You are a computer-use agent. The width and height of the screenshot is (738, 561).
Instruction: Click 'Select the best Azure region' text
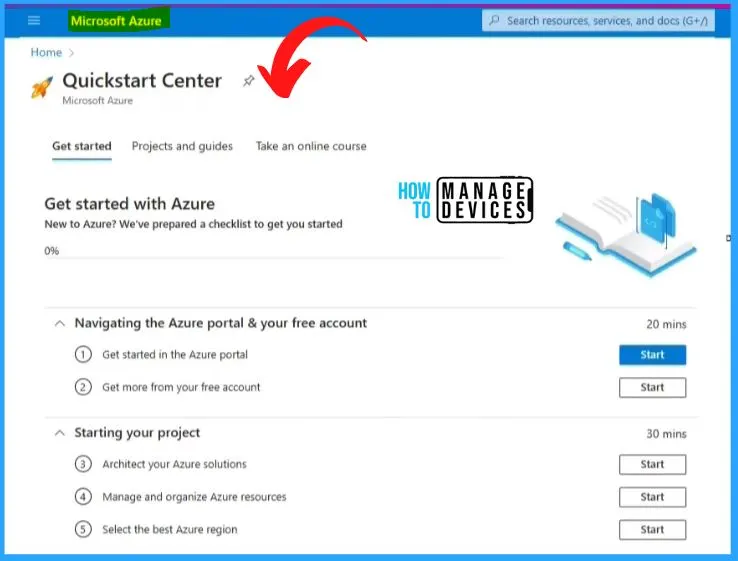tap(170, 529)
